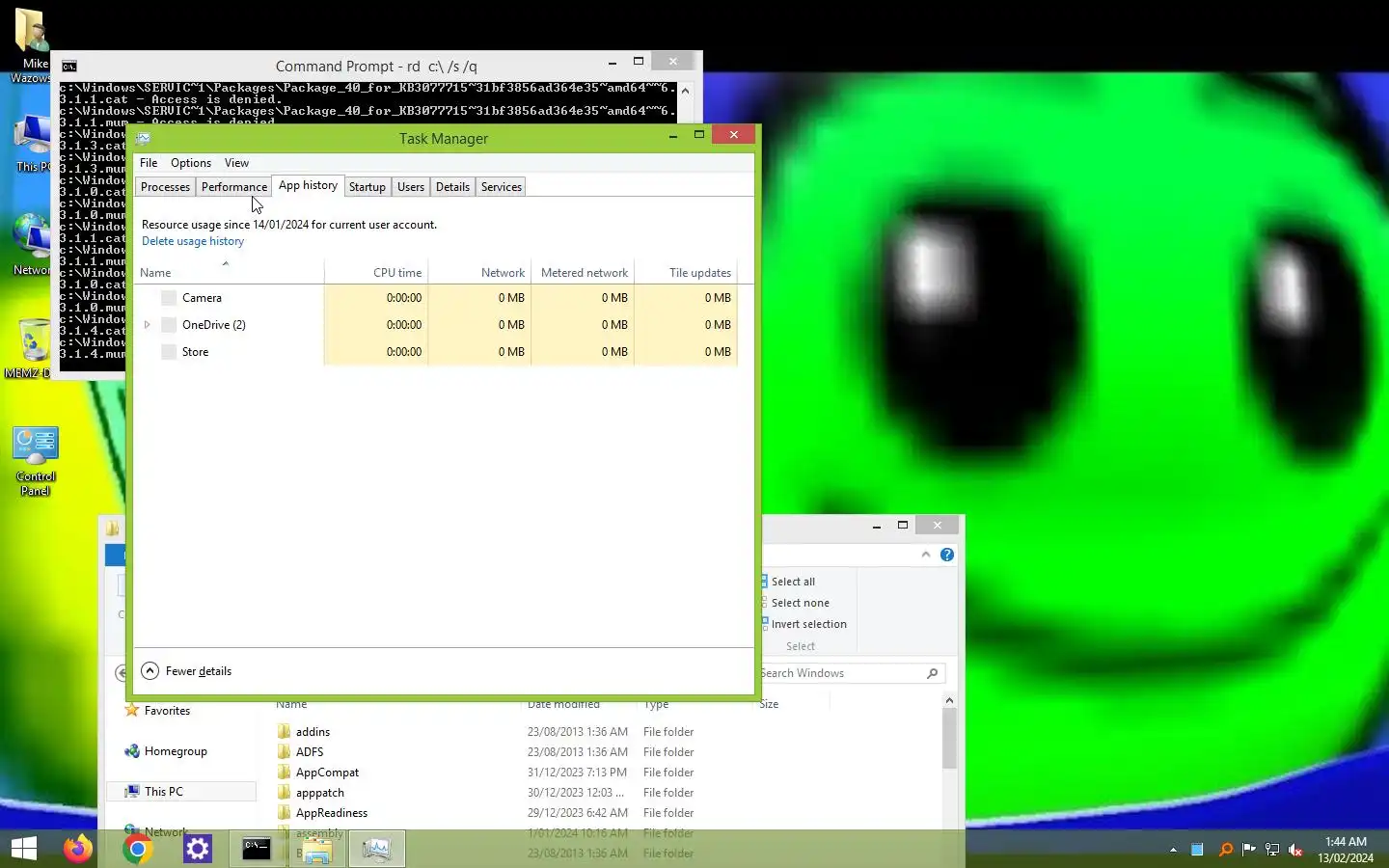Open Command Prompt window system menu icon

pyautogui.click(x=69, y=67)
